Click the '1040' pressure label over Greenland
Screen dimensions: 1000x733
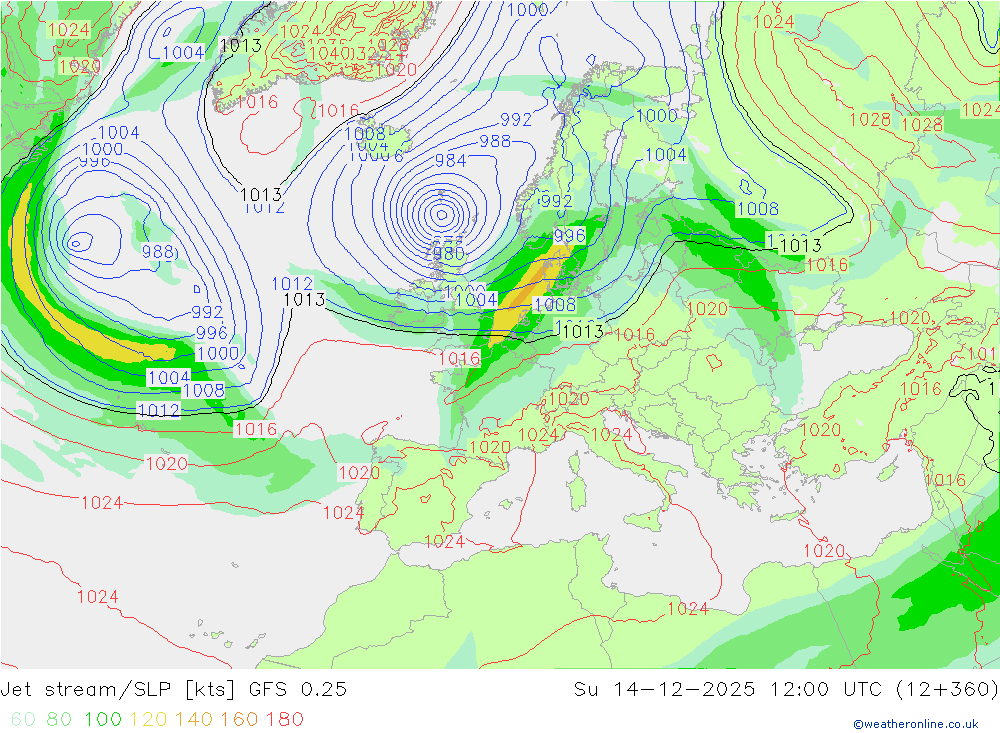point(328,54)
